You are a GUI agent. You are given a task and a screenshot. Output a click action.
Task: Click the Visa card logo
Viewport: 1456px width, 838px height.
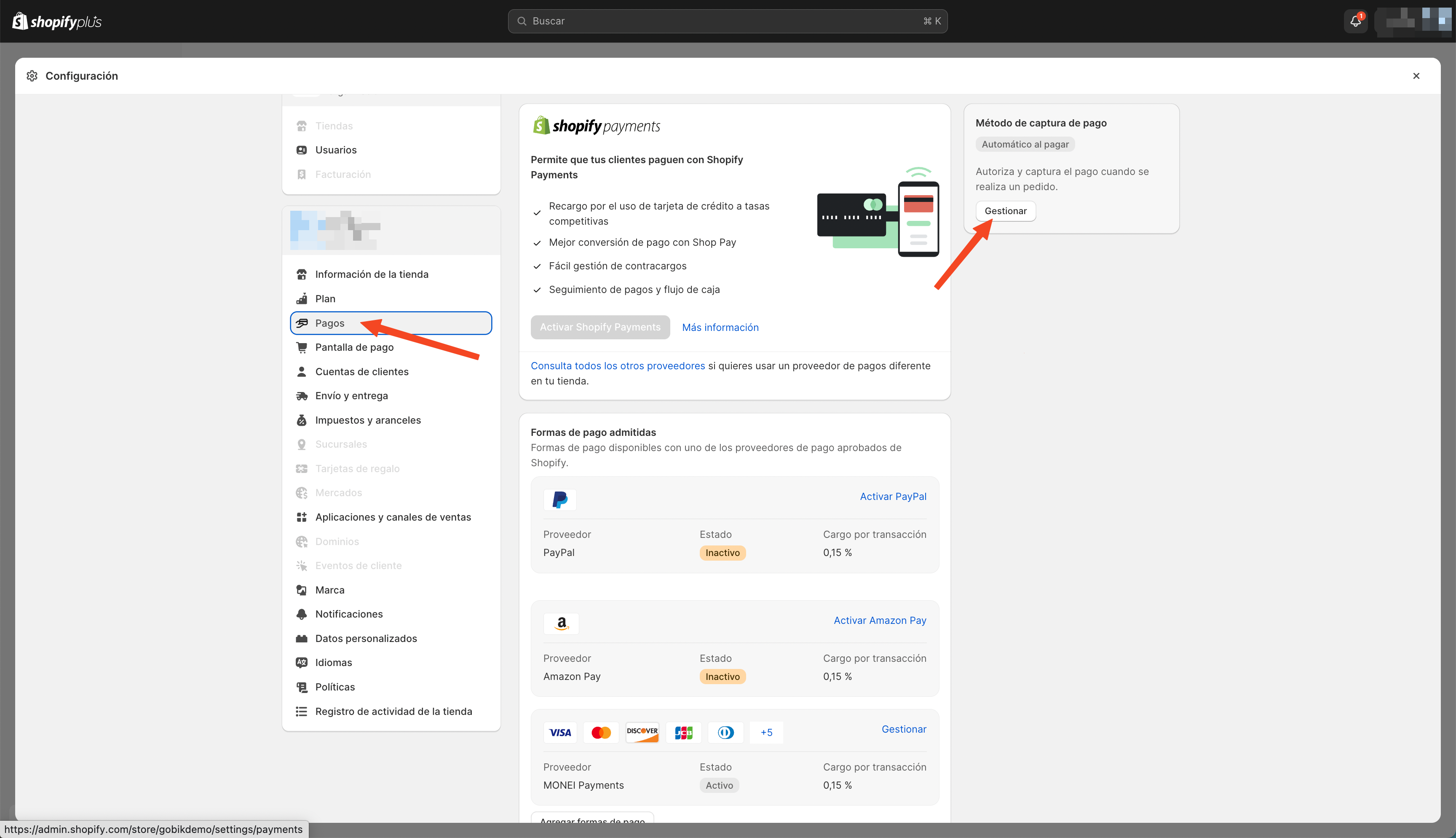(560, 733)
